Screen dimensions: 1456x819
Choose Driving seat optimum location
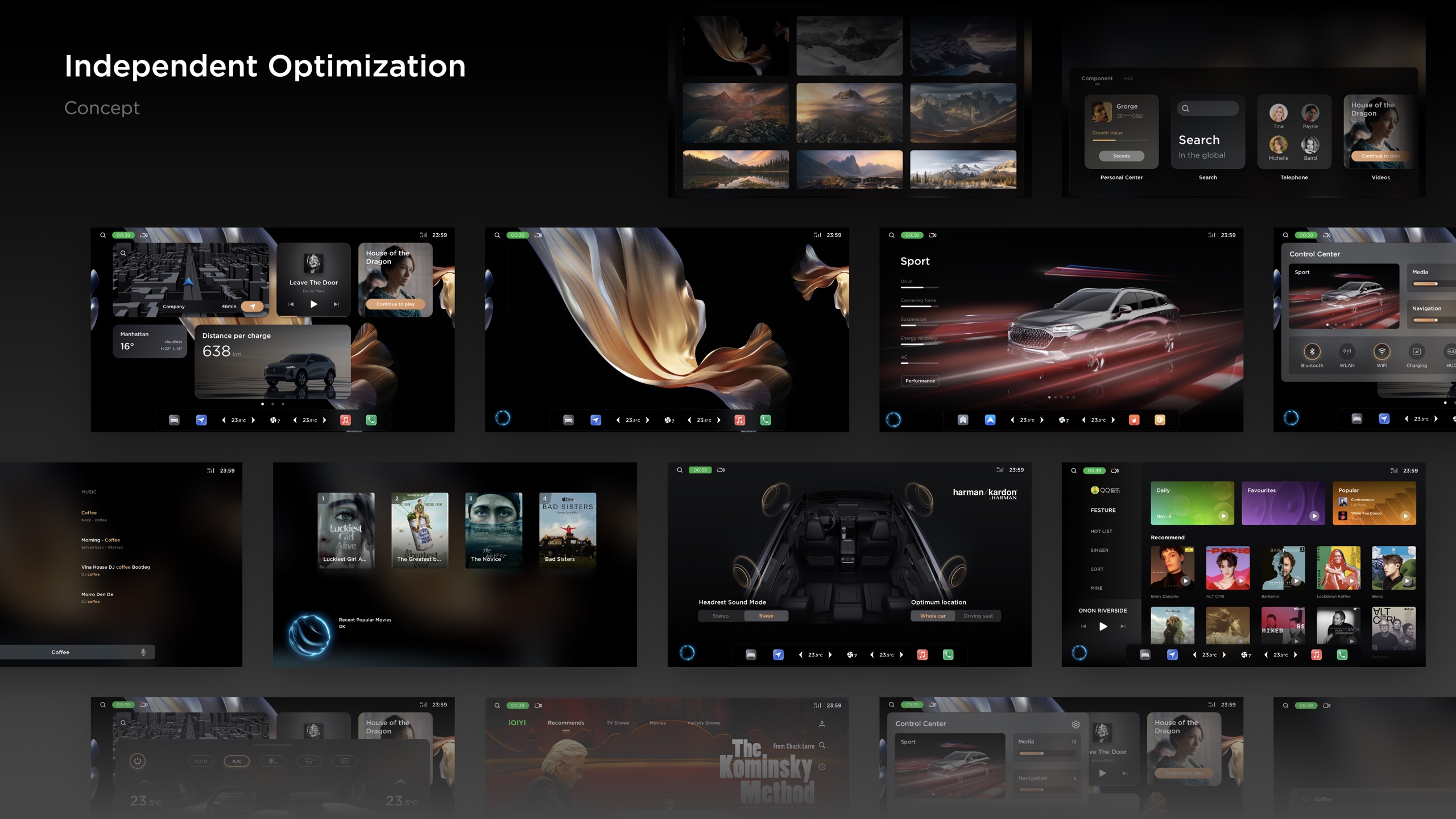978,616
